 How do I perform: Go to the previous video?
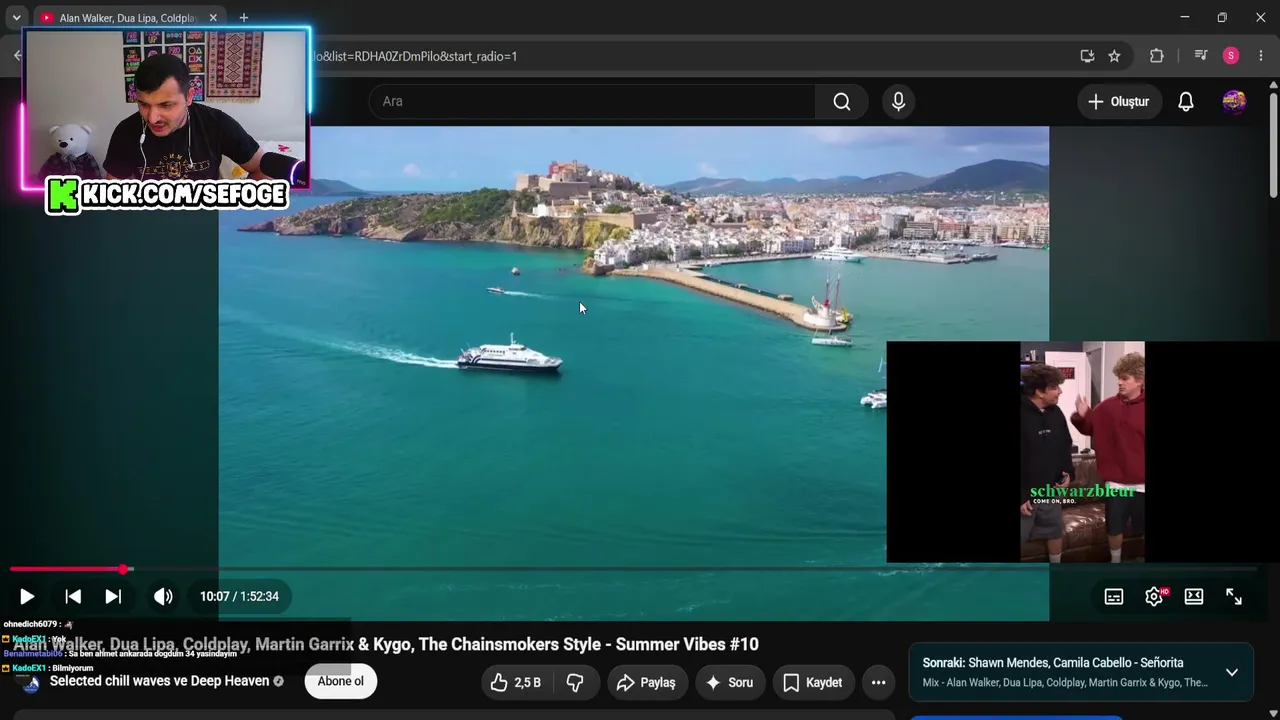(x=73, y=596)
